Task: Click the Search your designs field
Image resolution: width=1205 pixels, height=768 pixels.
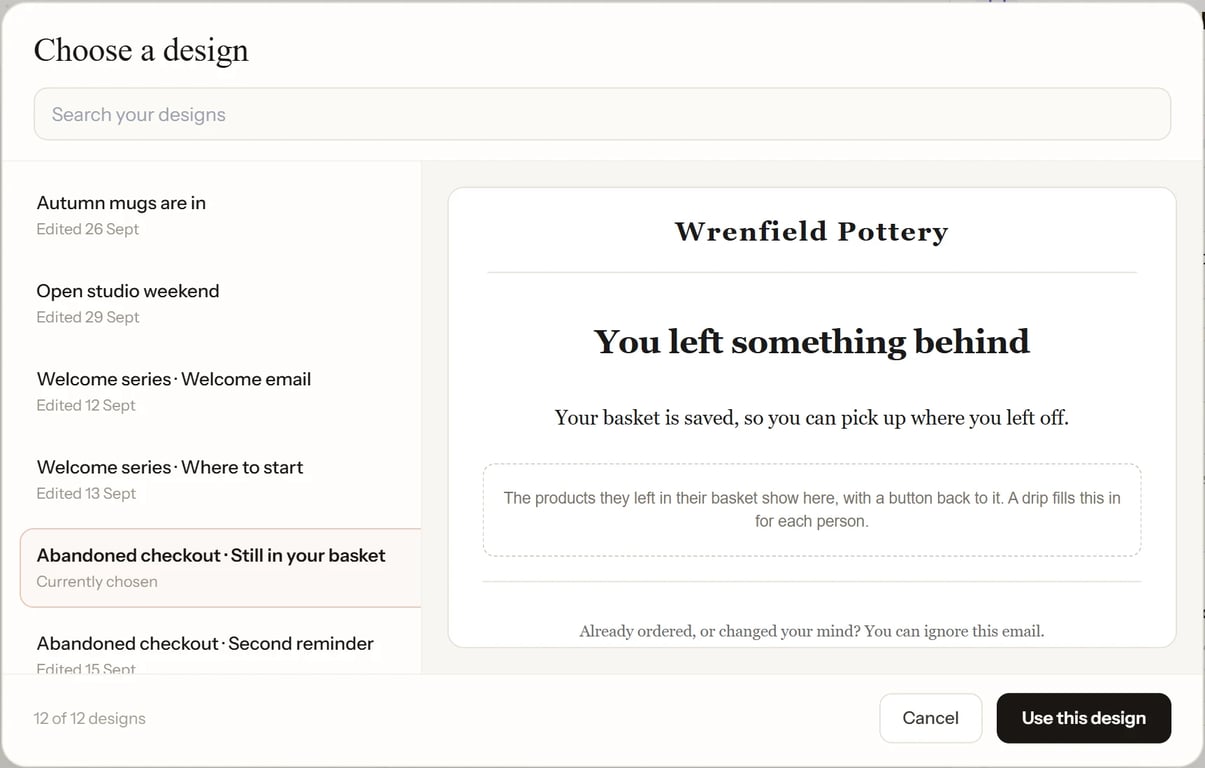Action: point(602,114)
